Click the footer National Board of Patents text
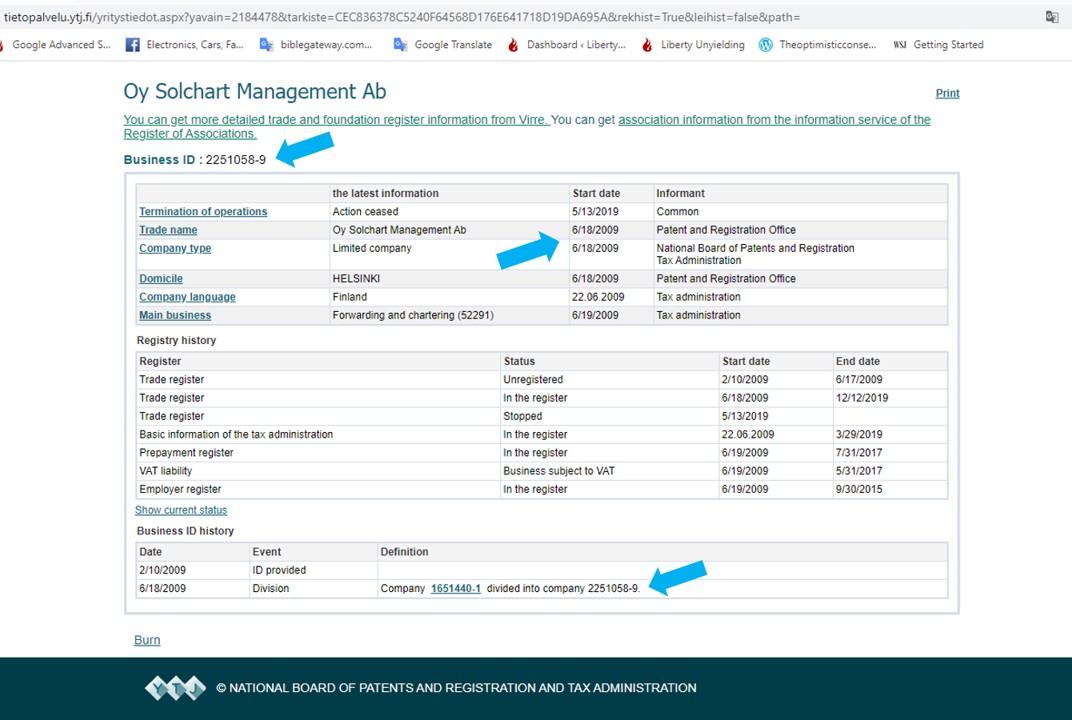This screenshot has height=720, width=1072. [x=456, y=688]
